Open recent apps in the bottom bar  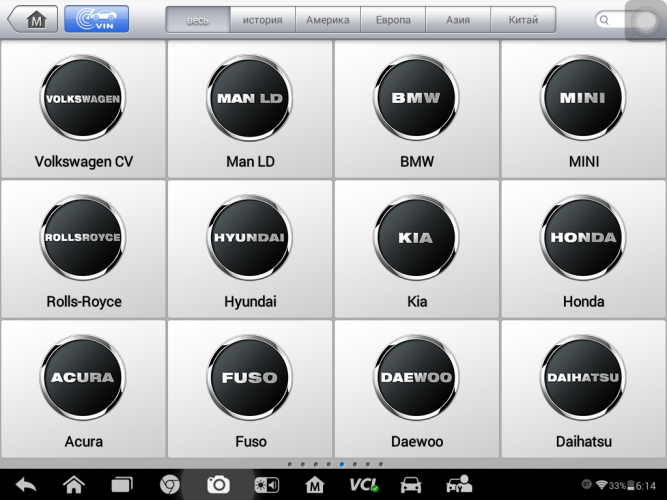point(122,485)
